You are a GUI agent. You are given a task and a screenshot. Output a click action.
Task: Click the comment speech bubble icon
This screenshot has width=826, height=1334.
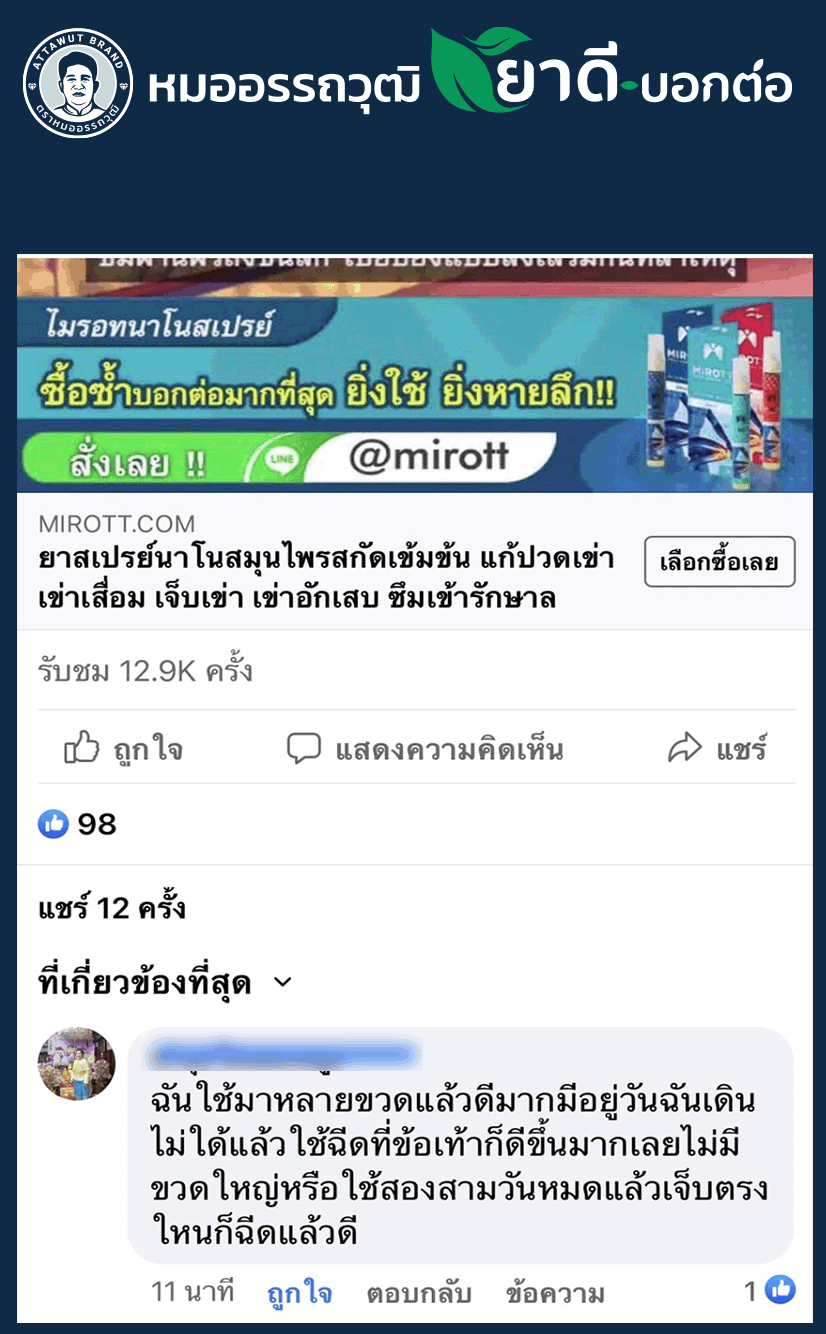[304, 748]
